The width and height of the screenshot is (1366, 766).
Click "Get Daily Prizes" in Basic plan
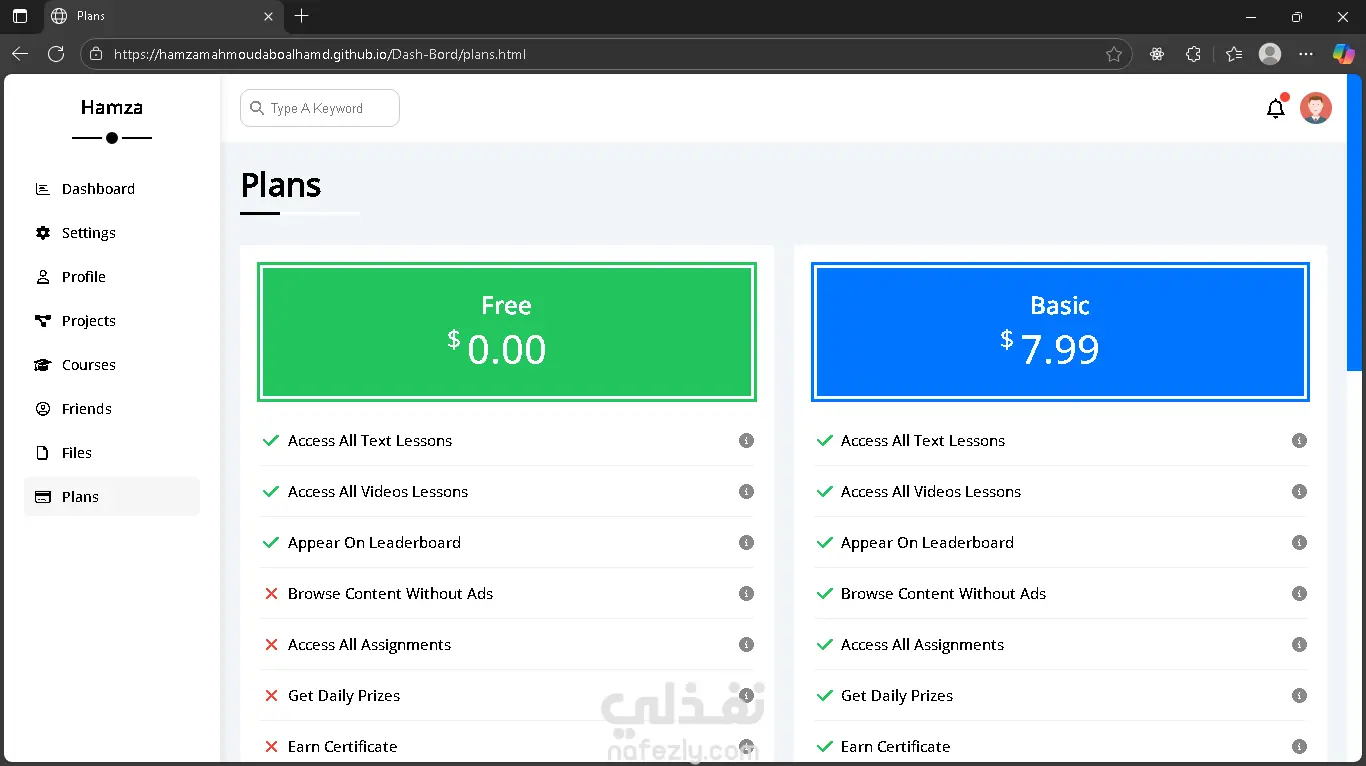pos(897,696)
